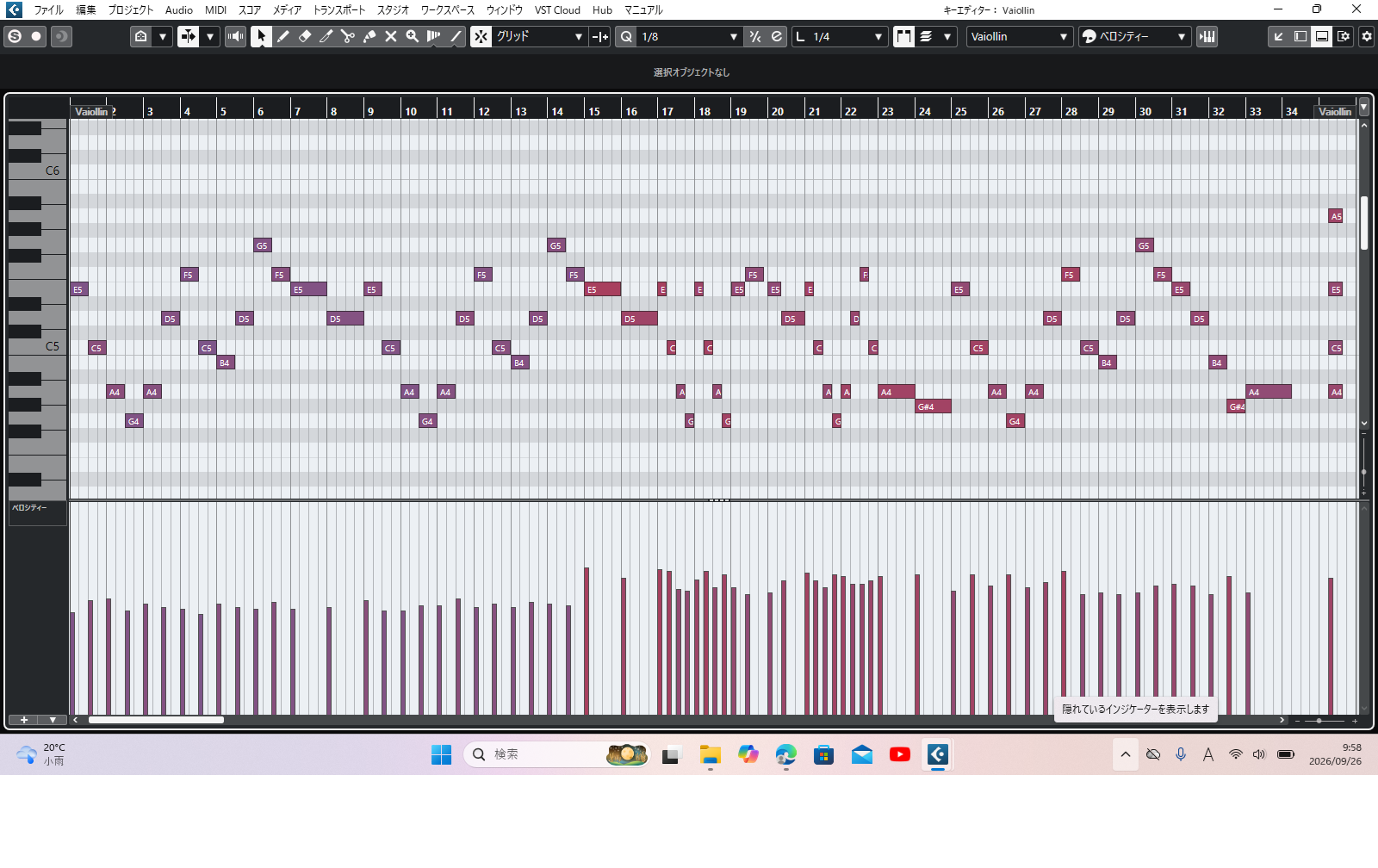
Task: Open the VST Cloud menu
Action: (557, 9)
